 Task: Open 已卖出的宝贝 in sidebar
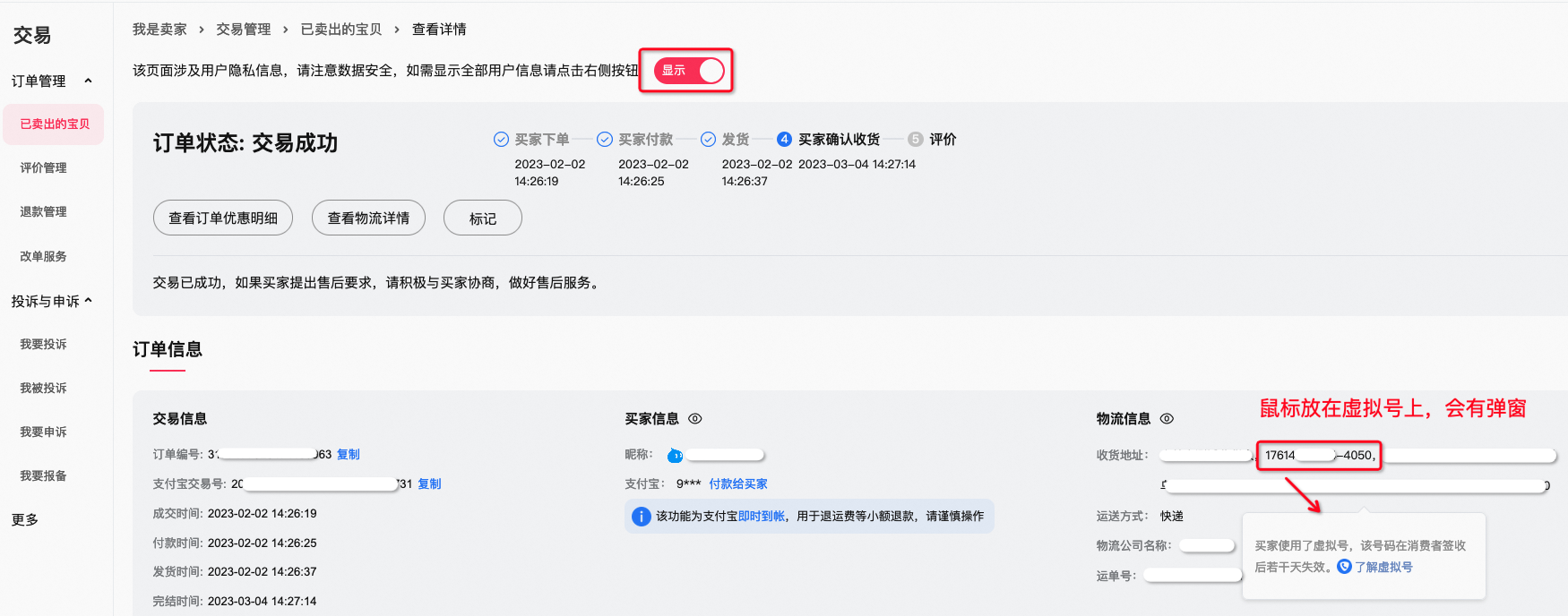pos(55,124)
